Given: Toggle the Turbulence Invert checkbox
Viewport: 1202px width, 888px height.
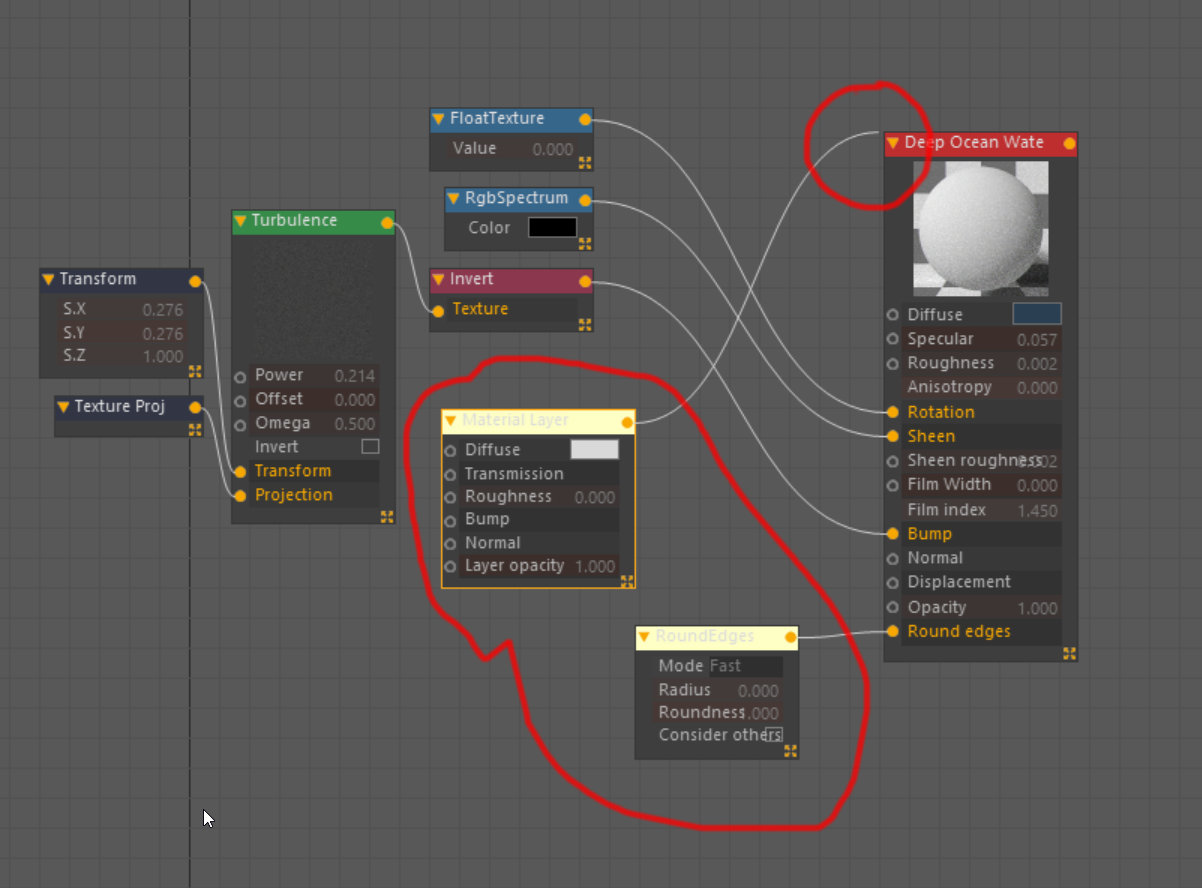Looking at the screenshot, I should 370,447.
